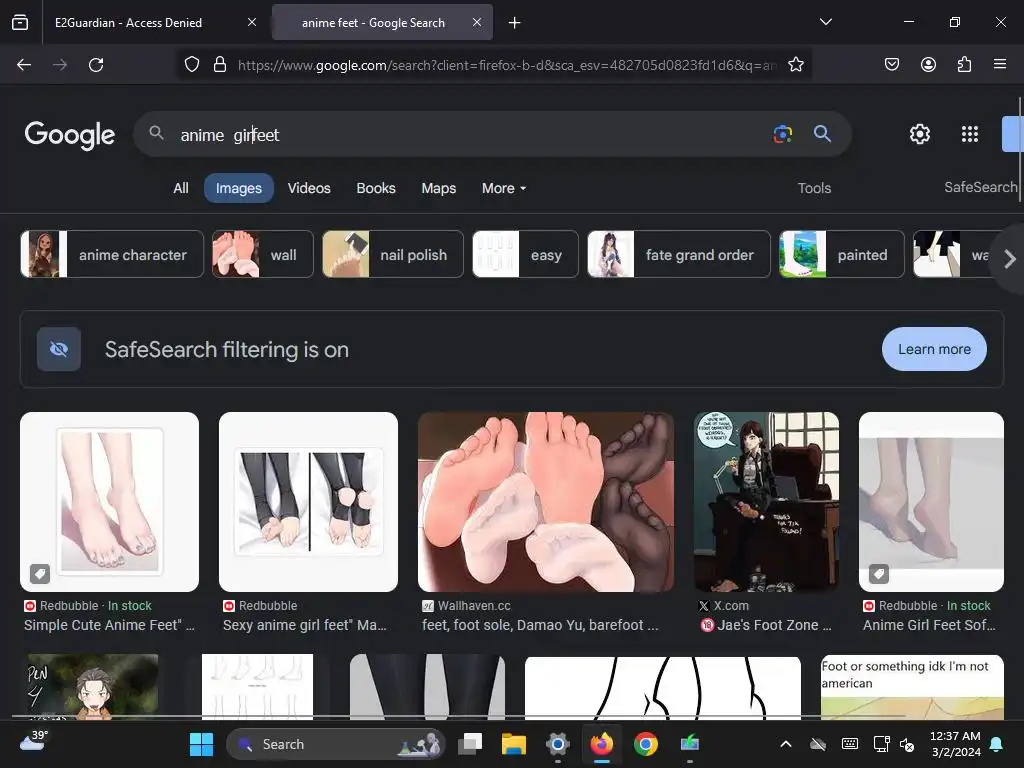The image size is (1024, 768).
Task: Click Learn more about SafeSearch filtering
Action: point(934,349)
